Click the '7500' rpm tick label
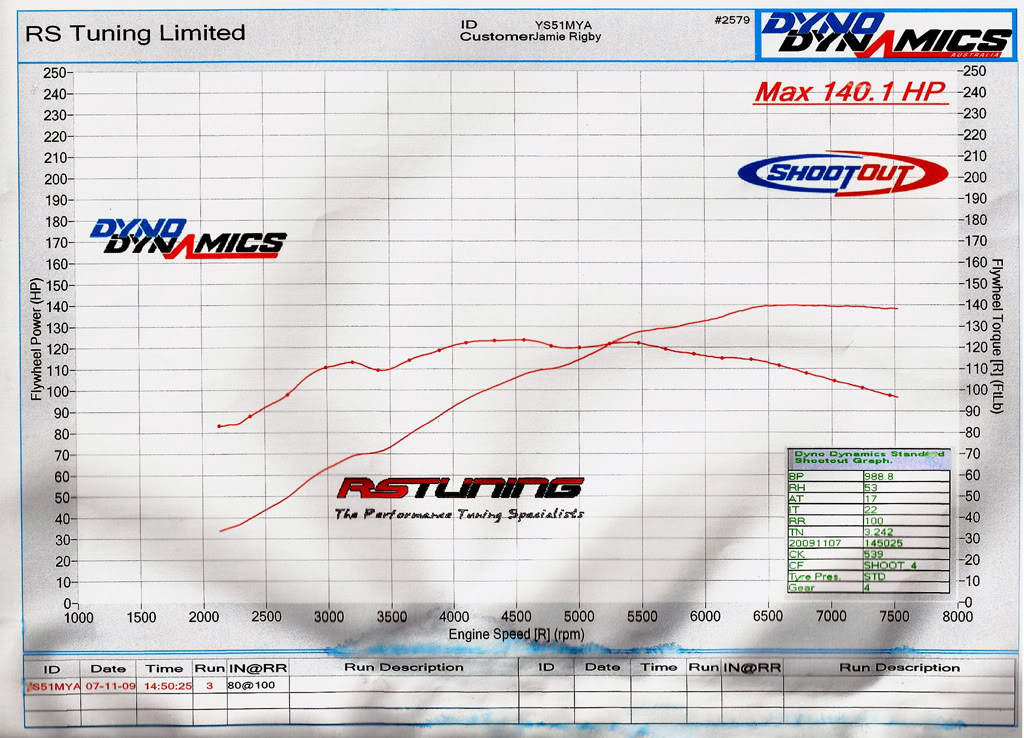This screenshot has height=738, width=1024. [894, 617]
